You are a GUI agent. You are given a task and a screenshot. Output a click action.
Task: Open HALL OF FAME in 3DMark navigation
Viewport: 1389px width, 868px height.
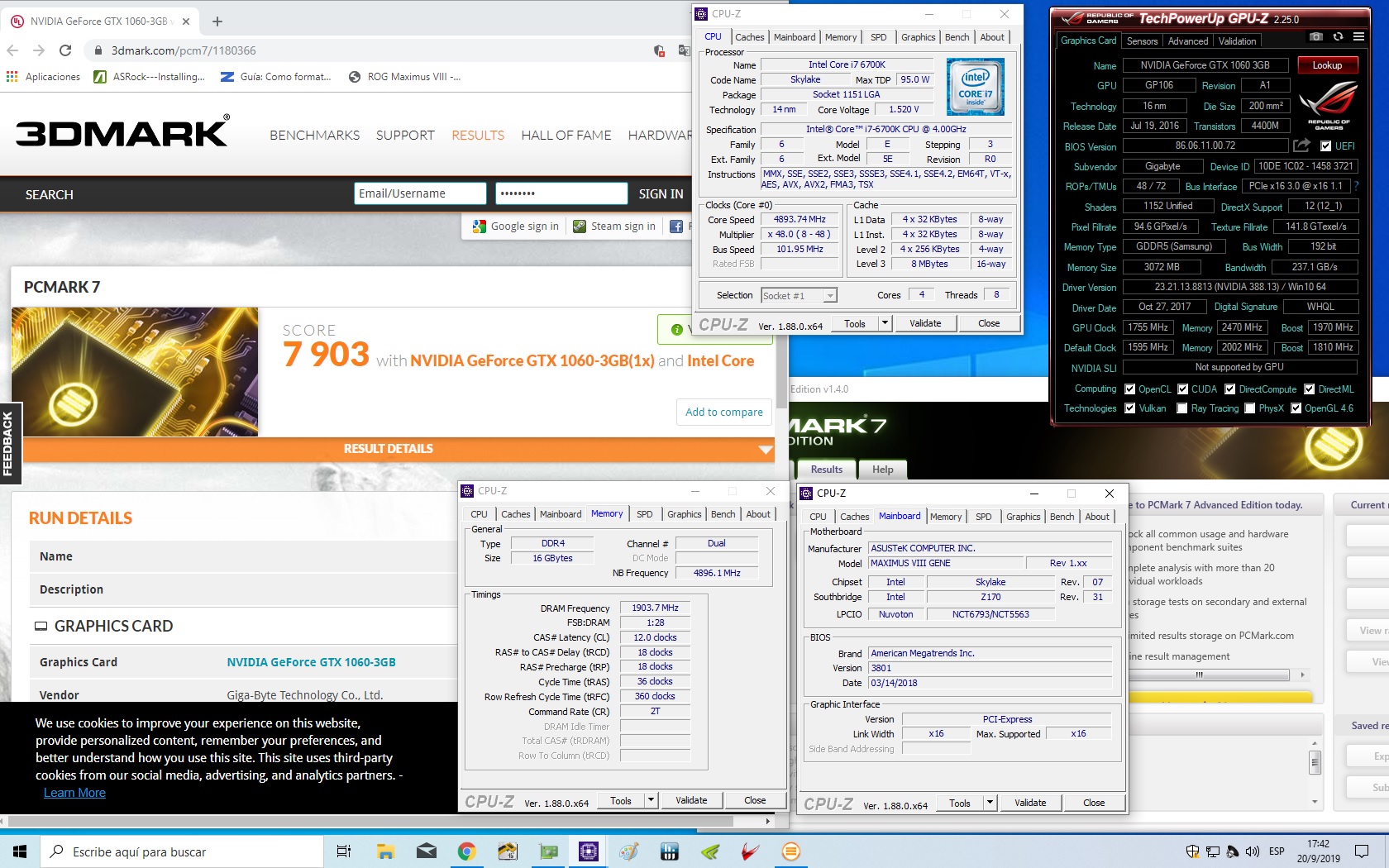click(566, 136)
